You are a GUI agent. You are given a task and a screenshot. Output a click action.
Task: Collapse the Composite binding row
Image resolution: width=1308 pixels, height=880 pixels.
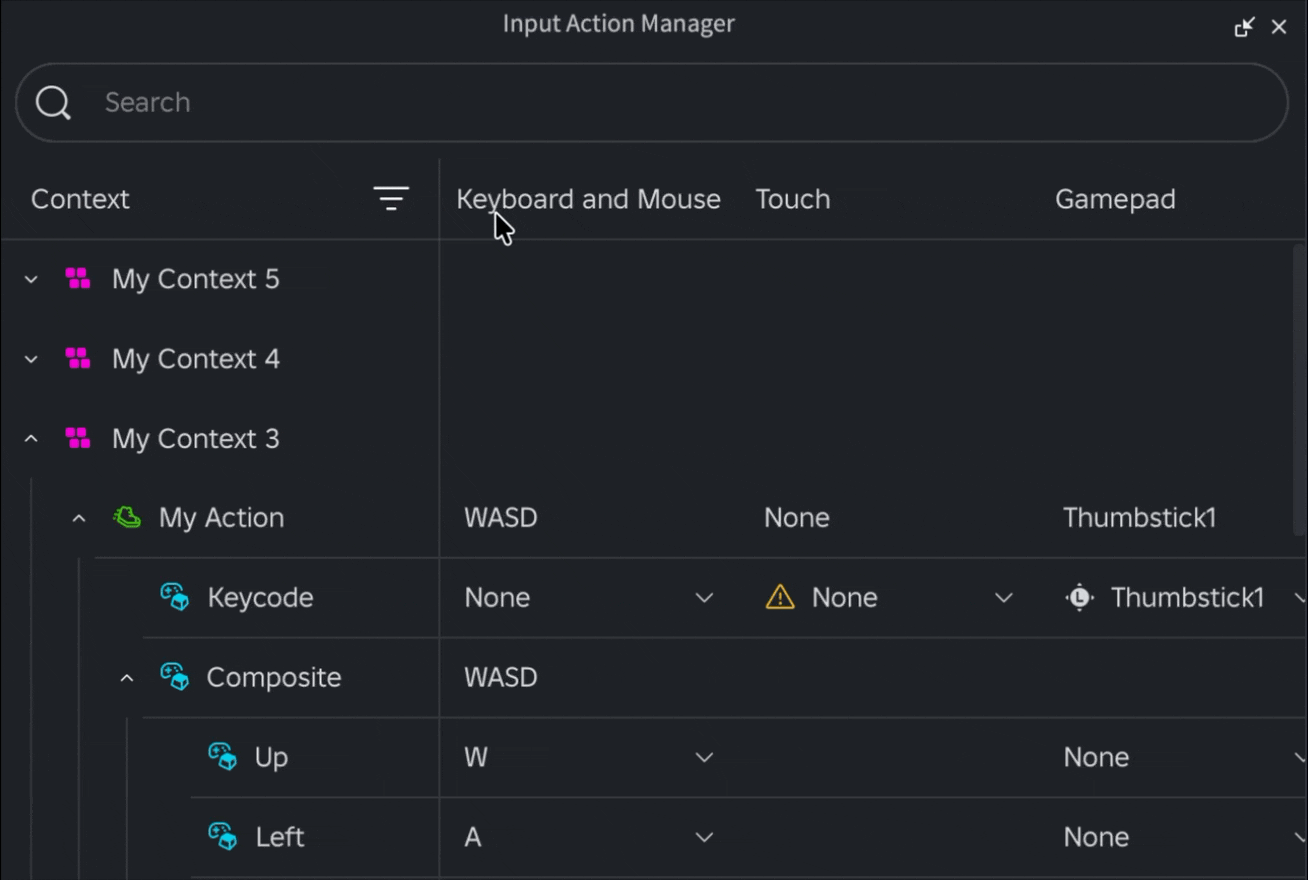(127, 678)
